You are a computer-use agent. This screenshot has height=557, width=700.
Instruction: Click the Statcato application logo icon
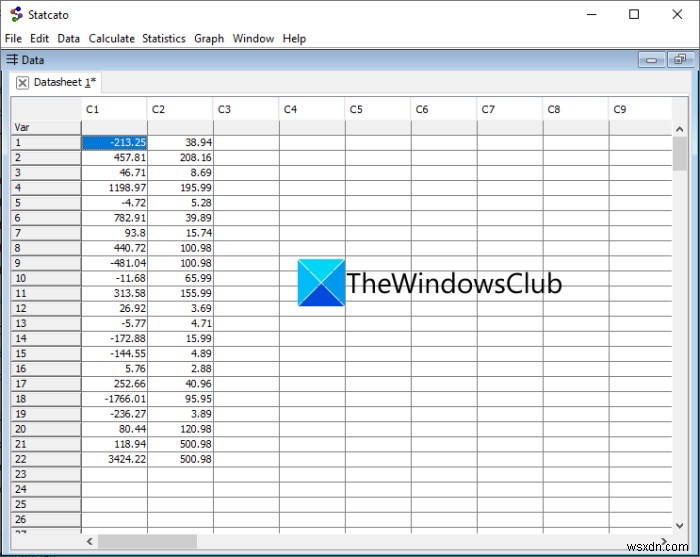point(17,14)
